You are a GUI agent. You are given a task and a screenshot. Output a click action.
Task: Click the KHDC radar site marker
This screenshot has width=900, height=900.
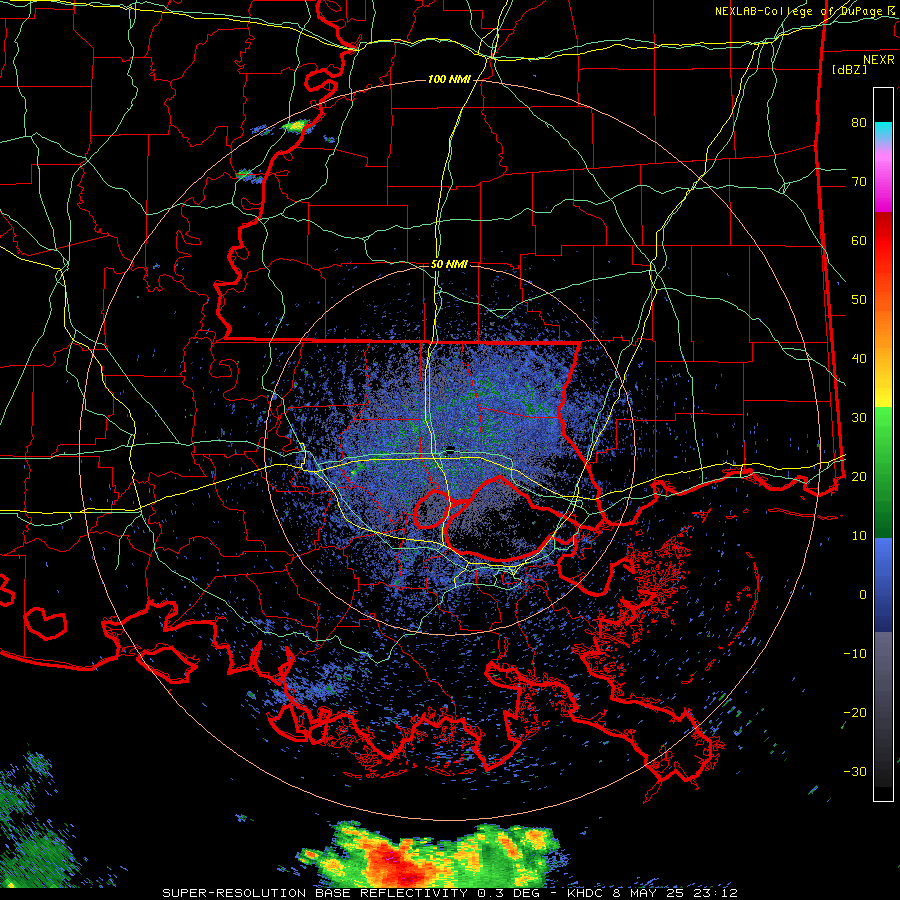click(451, 449)
